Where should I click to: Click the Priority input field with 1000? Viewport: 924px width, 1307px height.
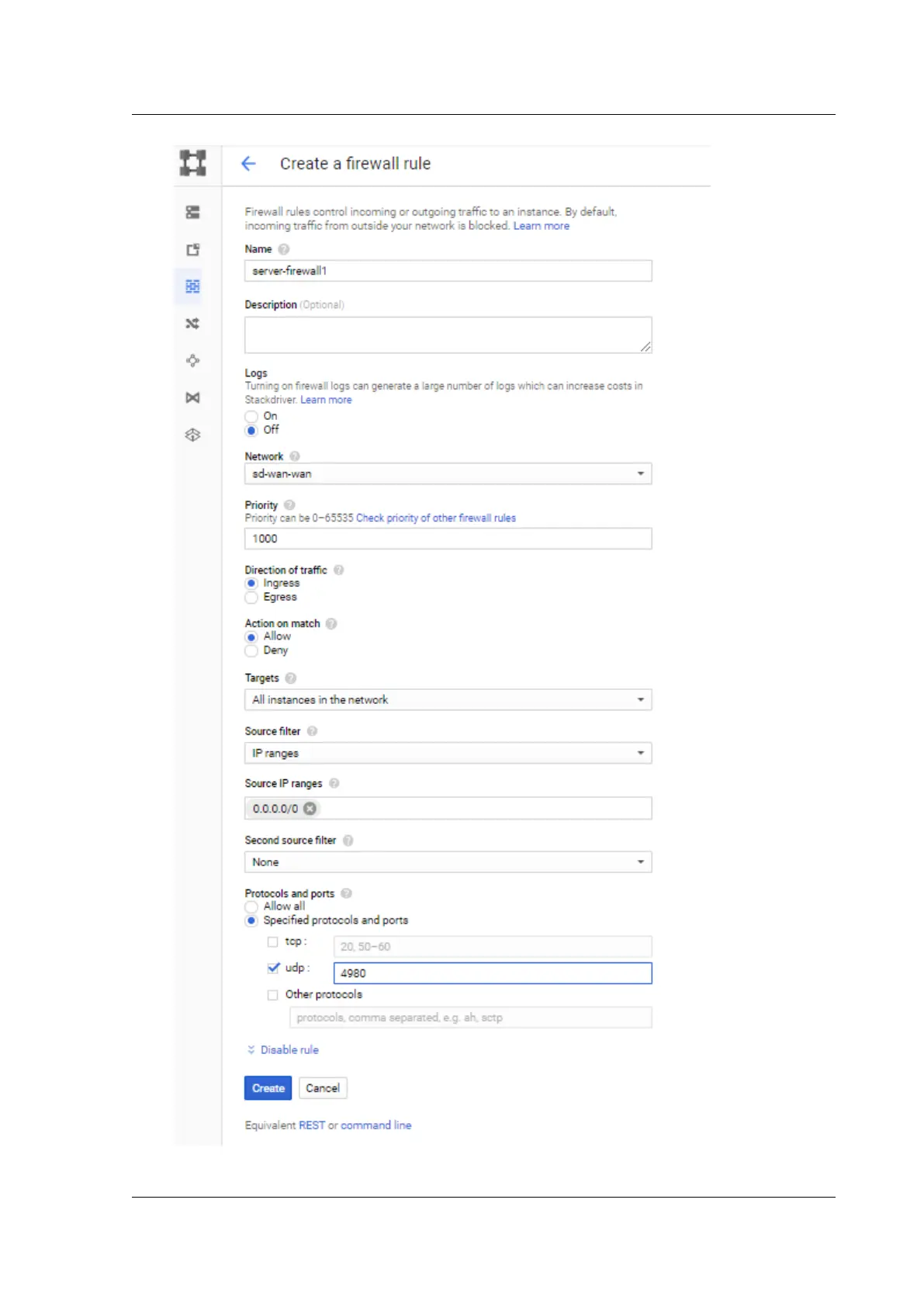pos(448,539)
